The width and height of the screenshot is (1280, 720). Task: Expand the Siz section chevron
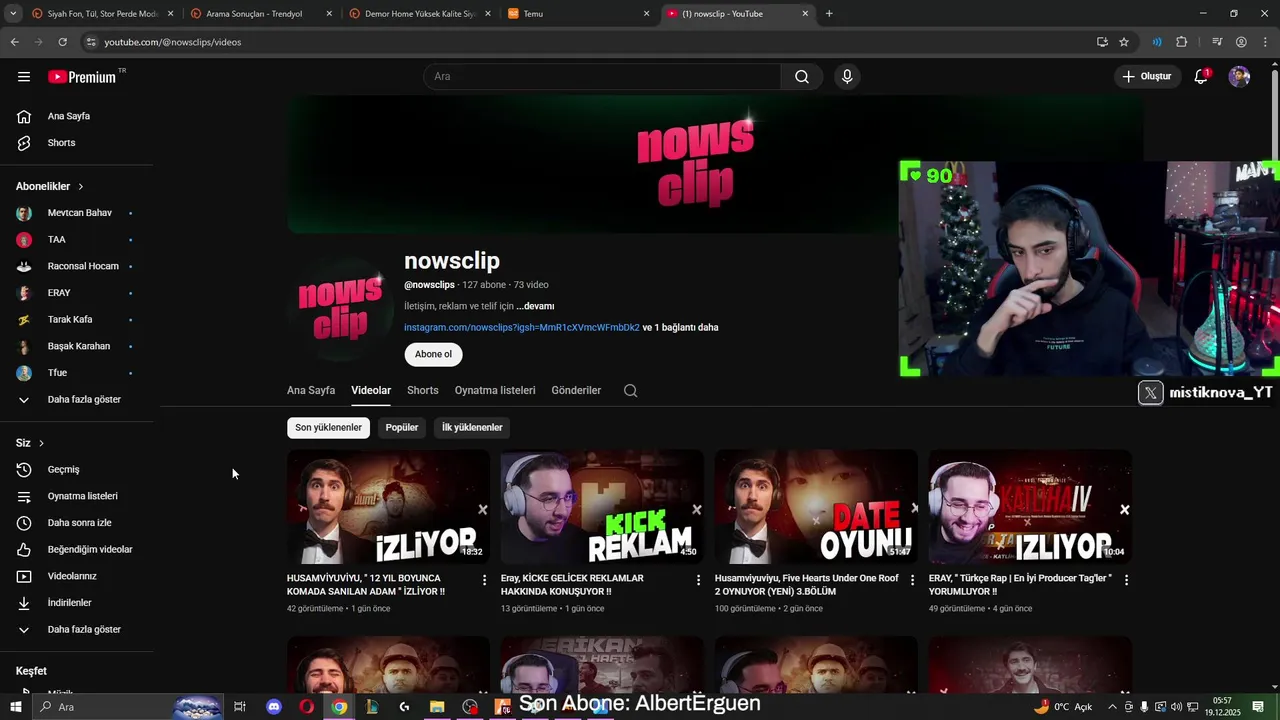(41, 443)
